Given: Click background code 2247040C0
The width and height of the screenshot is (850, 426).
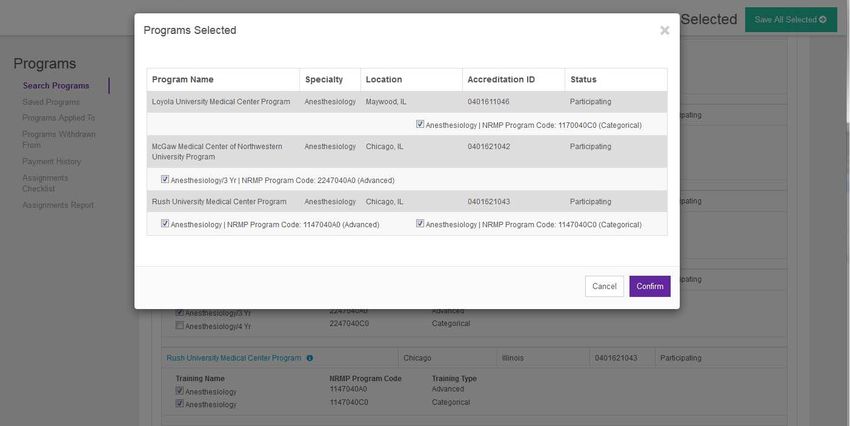Looking at the screenshot, I should [349, 324].
